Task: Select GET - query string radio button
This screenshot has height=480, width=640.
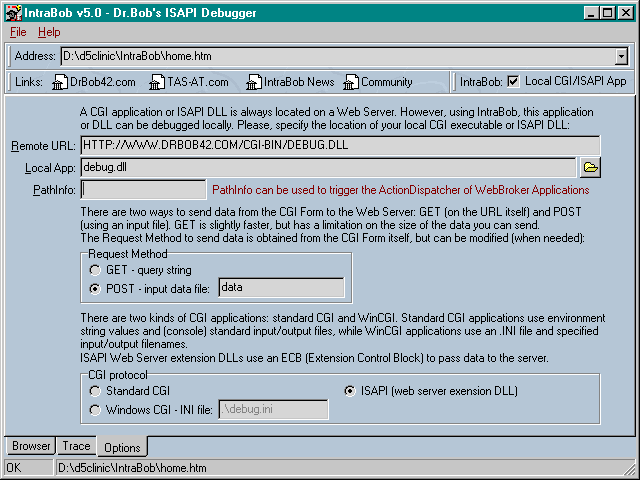Action: (96, 269)
